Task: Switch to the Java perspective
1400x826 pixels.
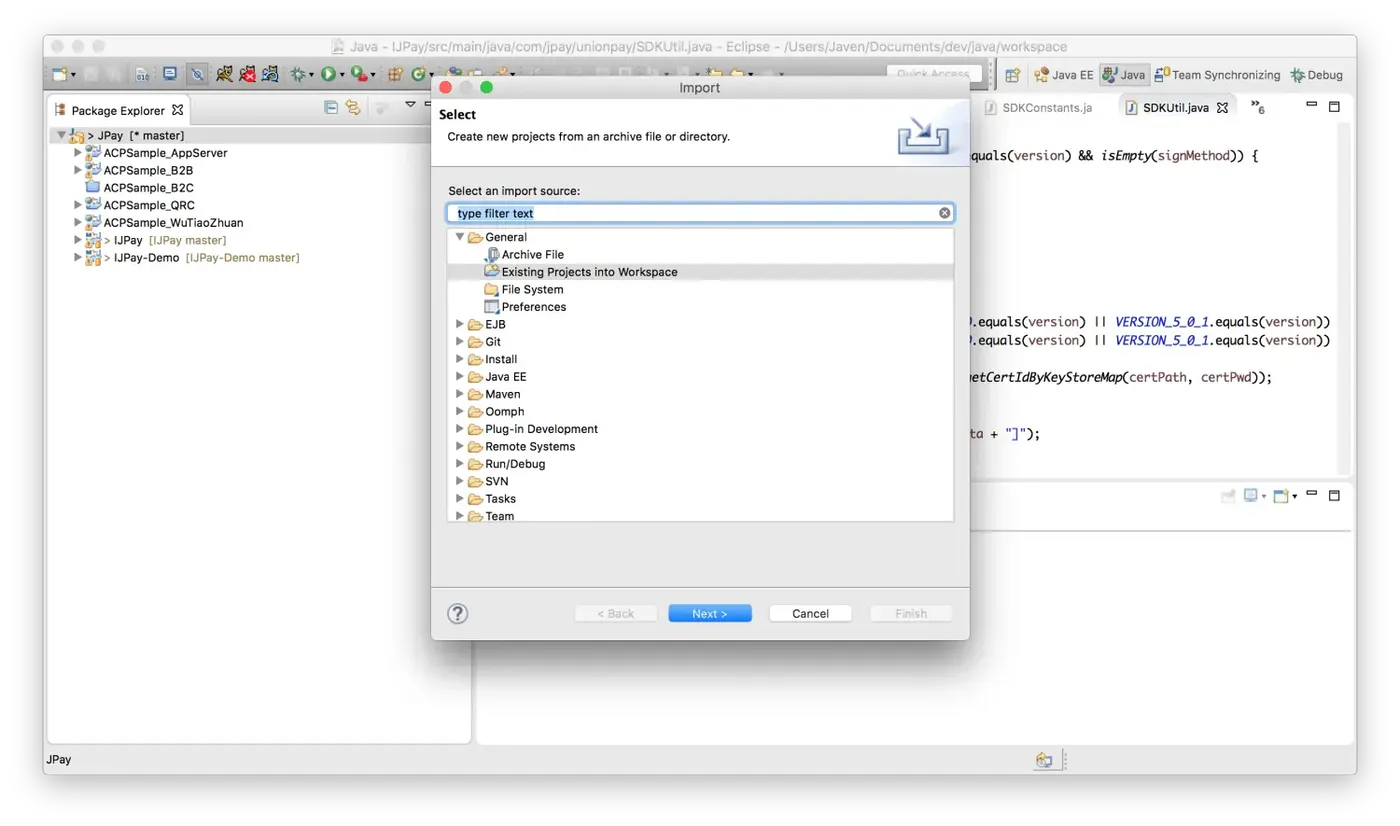Action: click(1123, 75)
